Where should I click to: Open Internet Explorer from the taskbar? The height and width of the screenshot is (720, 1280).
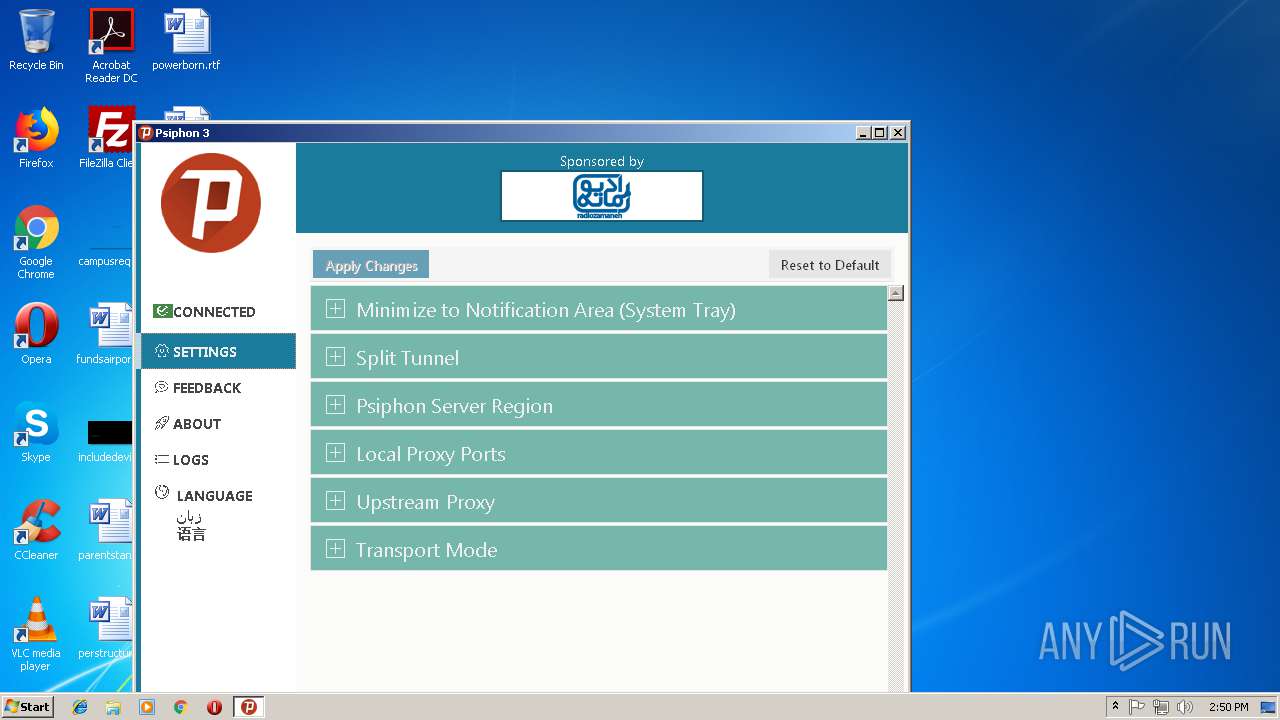tap(80, 707)
